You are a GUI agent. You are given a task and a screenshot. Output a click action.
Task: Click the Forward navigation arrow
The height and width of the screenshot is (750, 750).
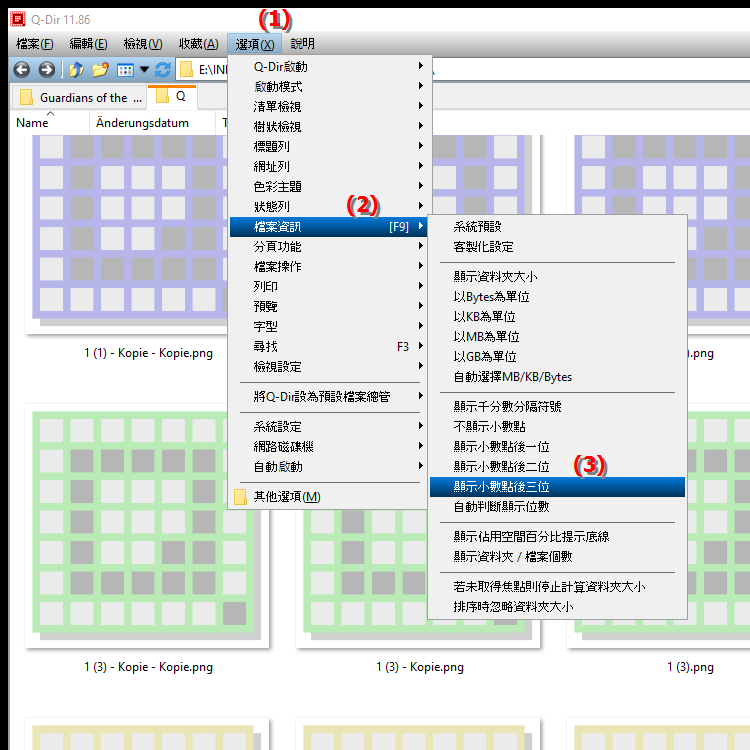tap(46, 70)
